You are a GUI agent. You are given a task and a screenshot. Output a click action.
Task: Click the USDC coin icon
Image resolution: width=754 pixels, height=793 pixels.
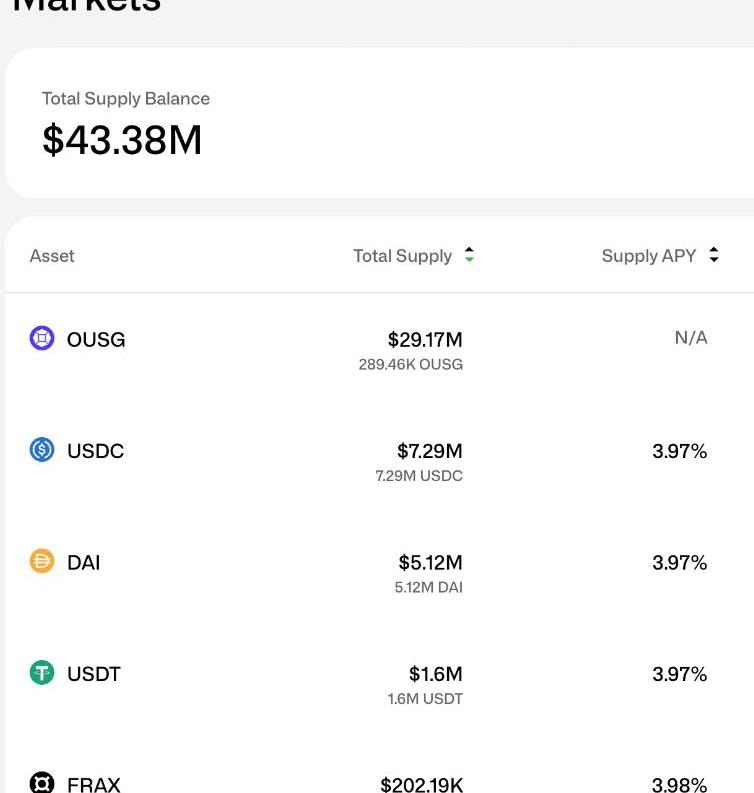[x=42, y=450]
